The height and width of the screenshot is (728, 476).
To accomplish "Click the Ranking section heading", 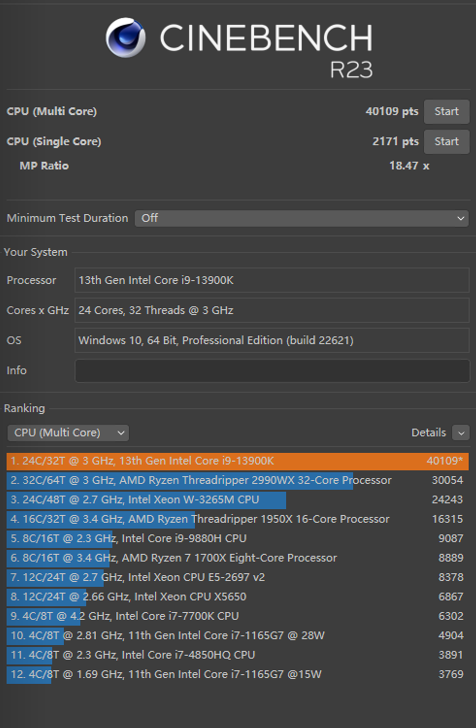I will coord(25,409).
